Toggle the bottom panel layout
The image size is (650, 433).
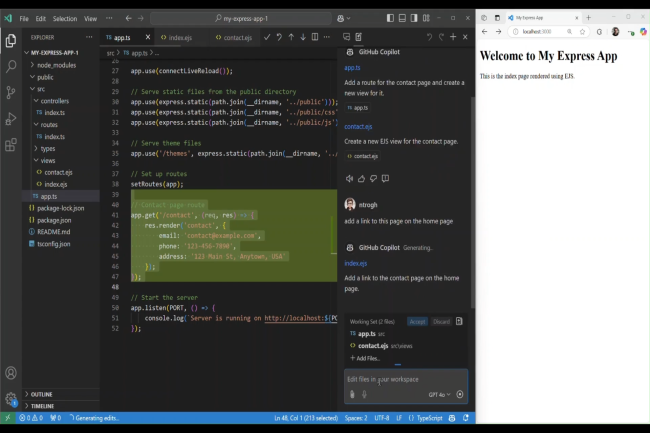coord(402,18)
